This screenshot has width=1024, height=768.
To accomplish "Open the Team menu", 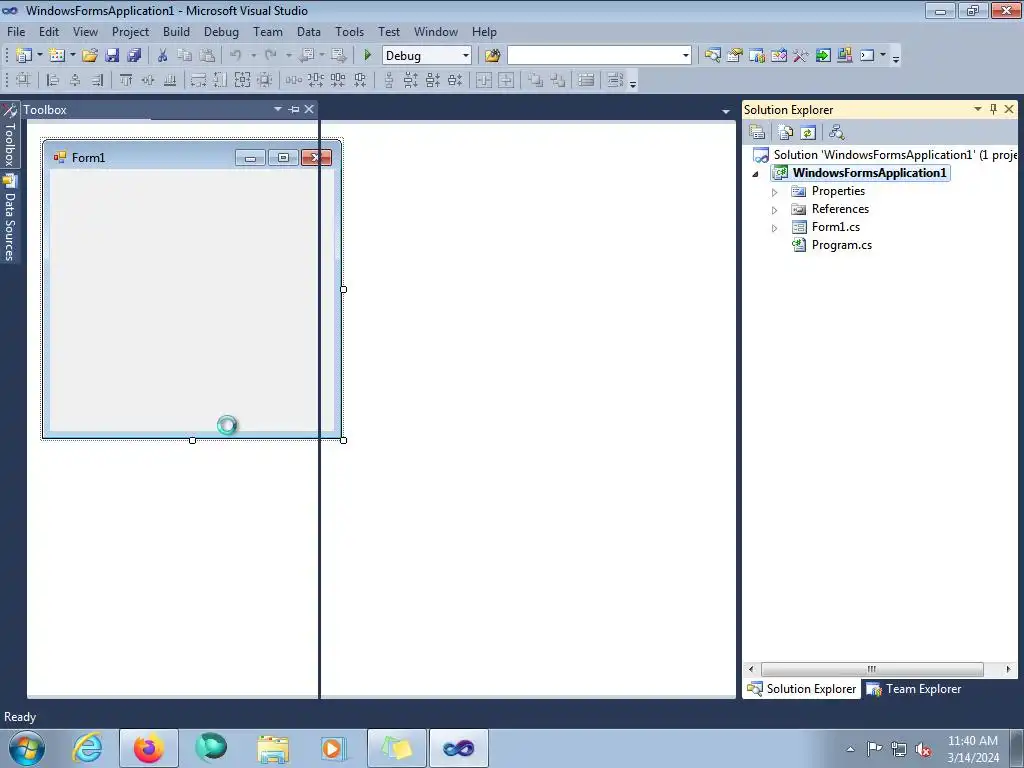I will (268, 31).
